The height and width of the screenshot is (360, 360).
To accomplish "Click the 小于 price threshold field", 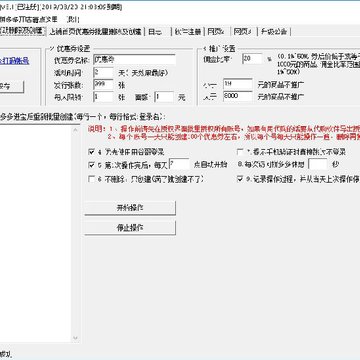I will [238, 84].
